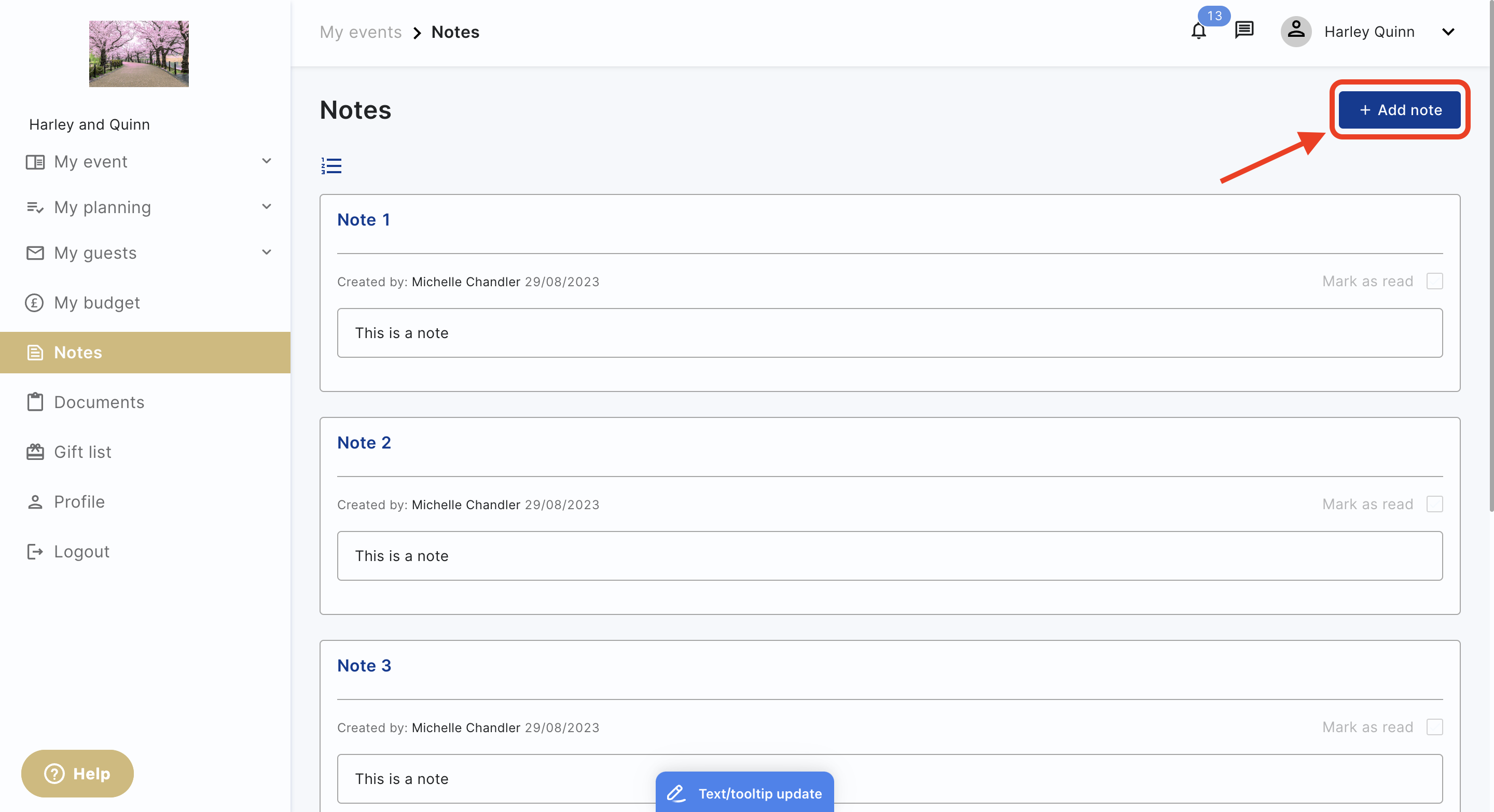Image resolution: width=1494 pixels, height=812 pixels.
Task: Click the user avatar icon
Action: (x=1296, y=31)
